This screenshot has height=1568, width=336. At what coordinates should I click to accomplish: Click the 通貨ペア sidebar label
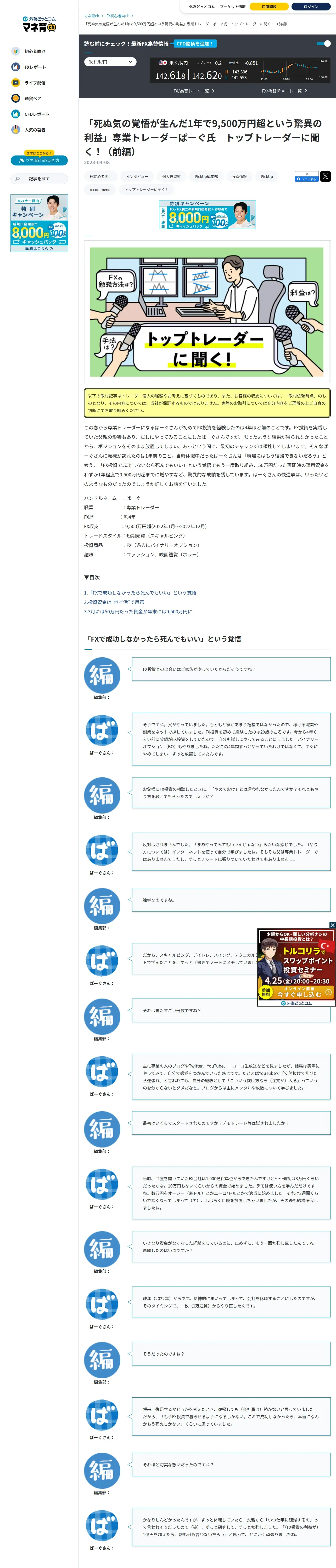[33, 99]
